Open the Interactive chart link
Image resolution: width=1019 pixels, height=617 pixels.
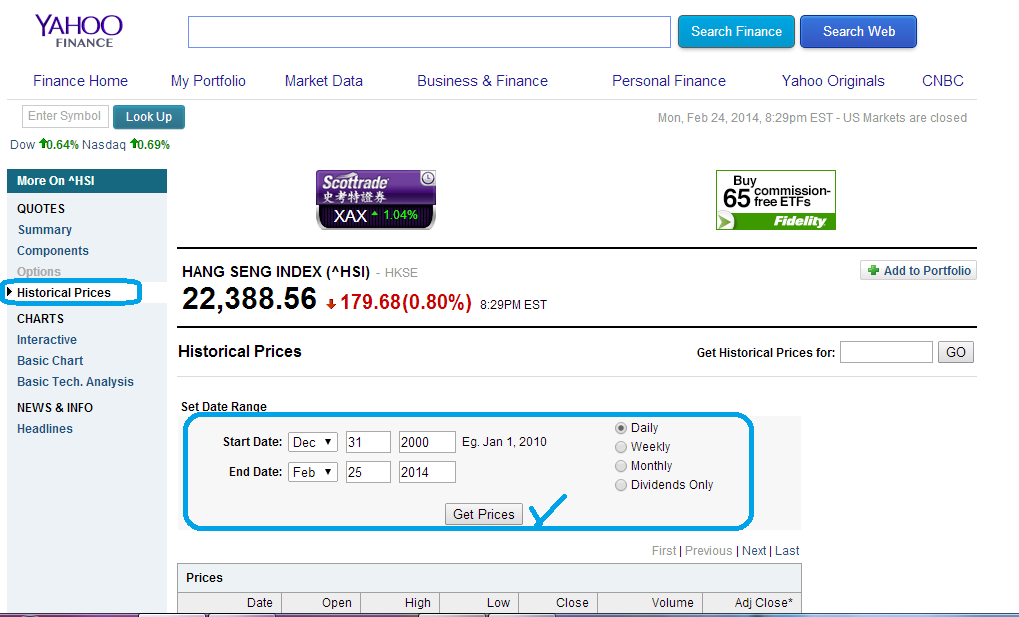[47, 340]
